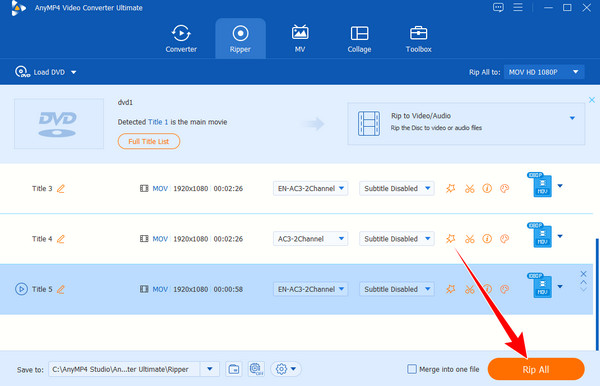Open Title 3 audio track dropdown
The image size is (600, 386).
pos(310,188)
